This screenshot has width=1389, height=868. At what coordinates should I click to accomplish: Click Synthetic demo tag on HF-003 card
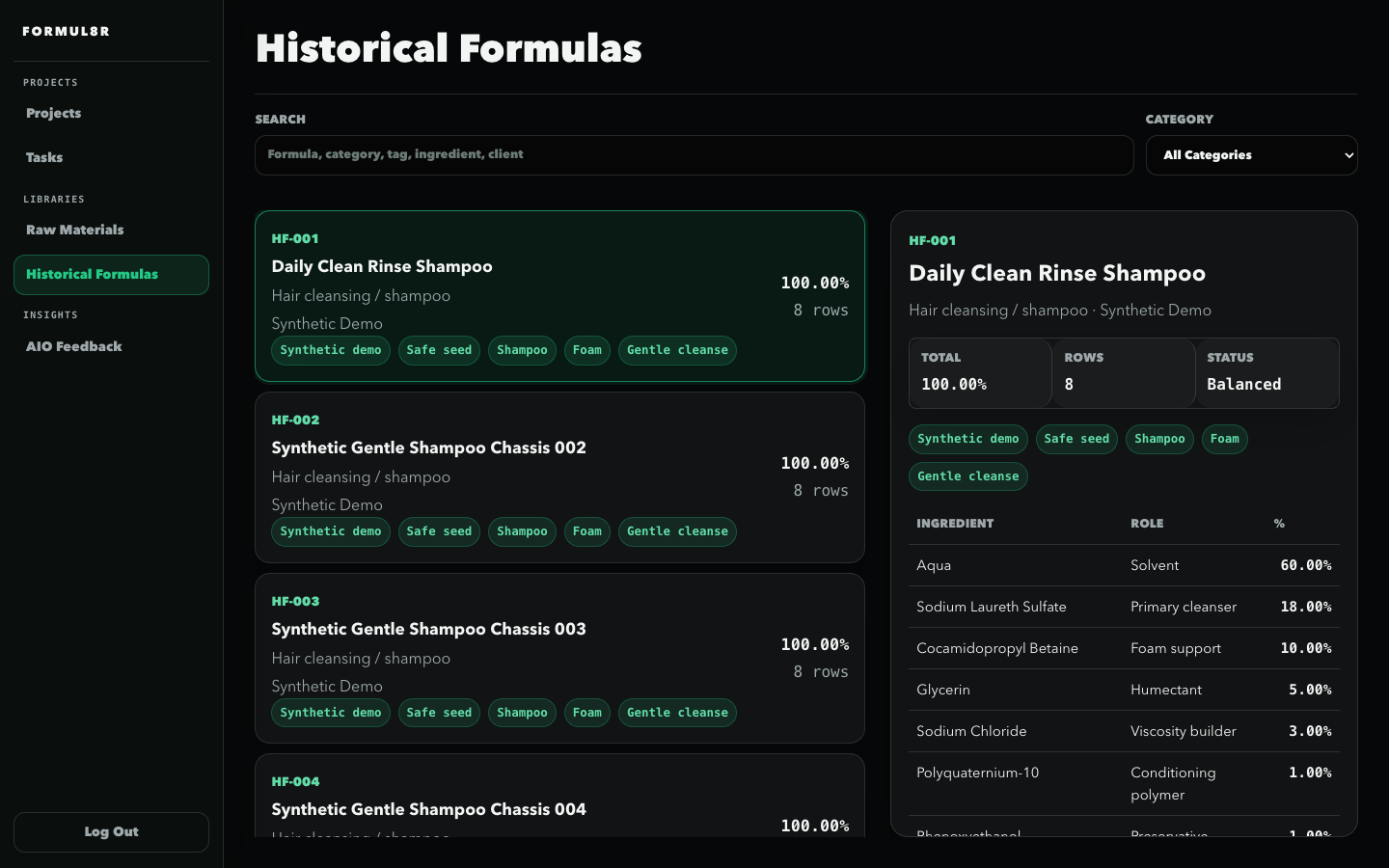click(x=331, y=713)
